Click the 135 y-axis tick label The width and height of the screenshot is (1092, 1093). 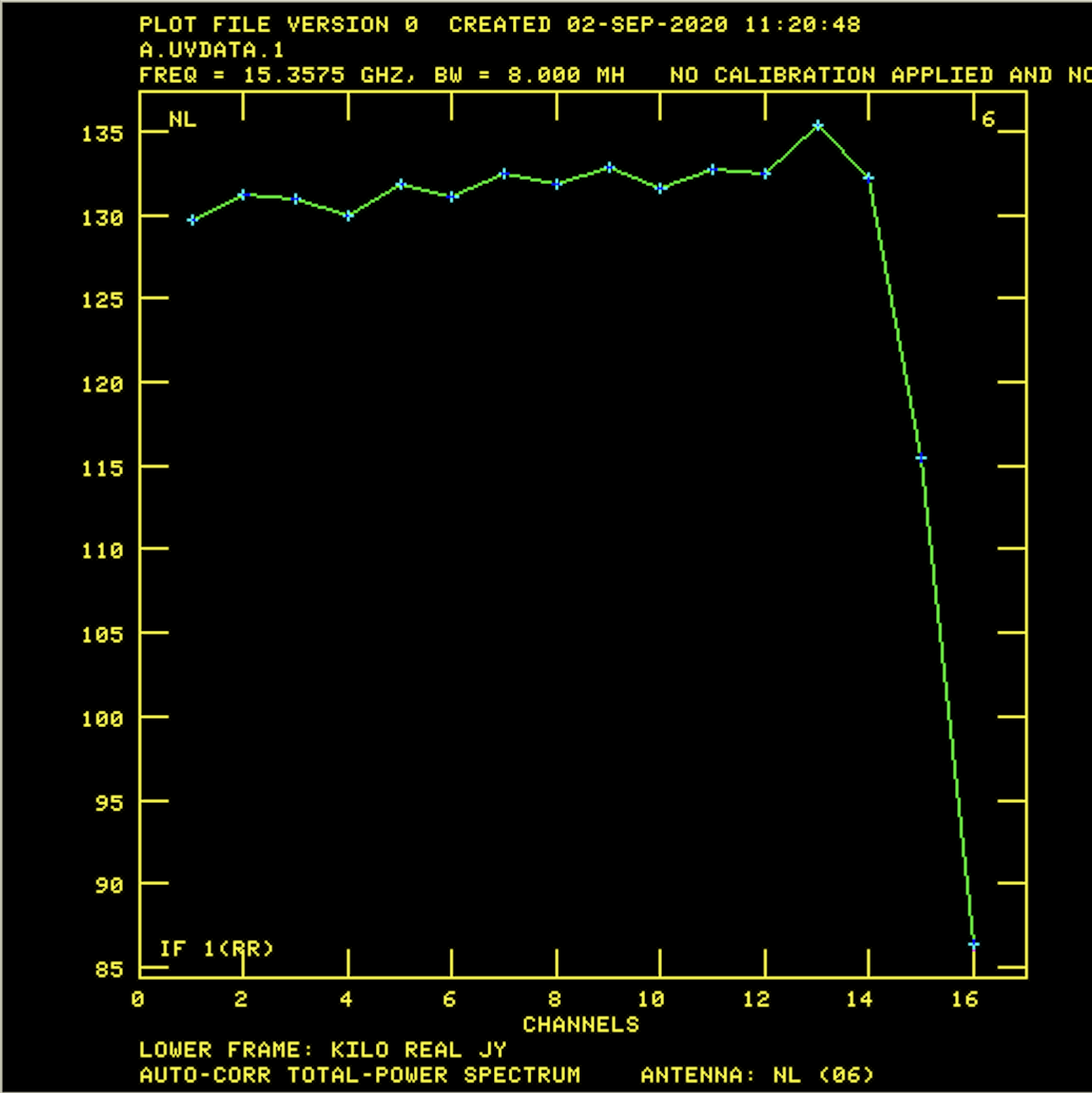[x=102, y=133]
